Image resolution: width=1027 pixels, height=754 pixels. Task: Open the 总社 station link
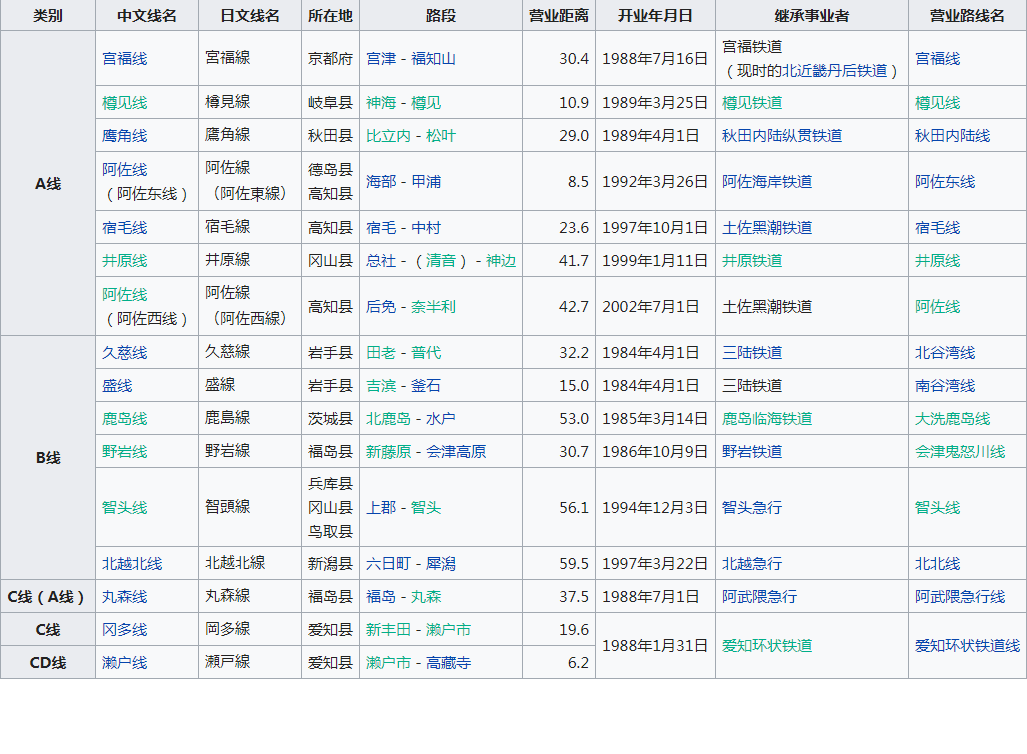(381, 261)
